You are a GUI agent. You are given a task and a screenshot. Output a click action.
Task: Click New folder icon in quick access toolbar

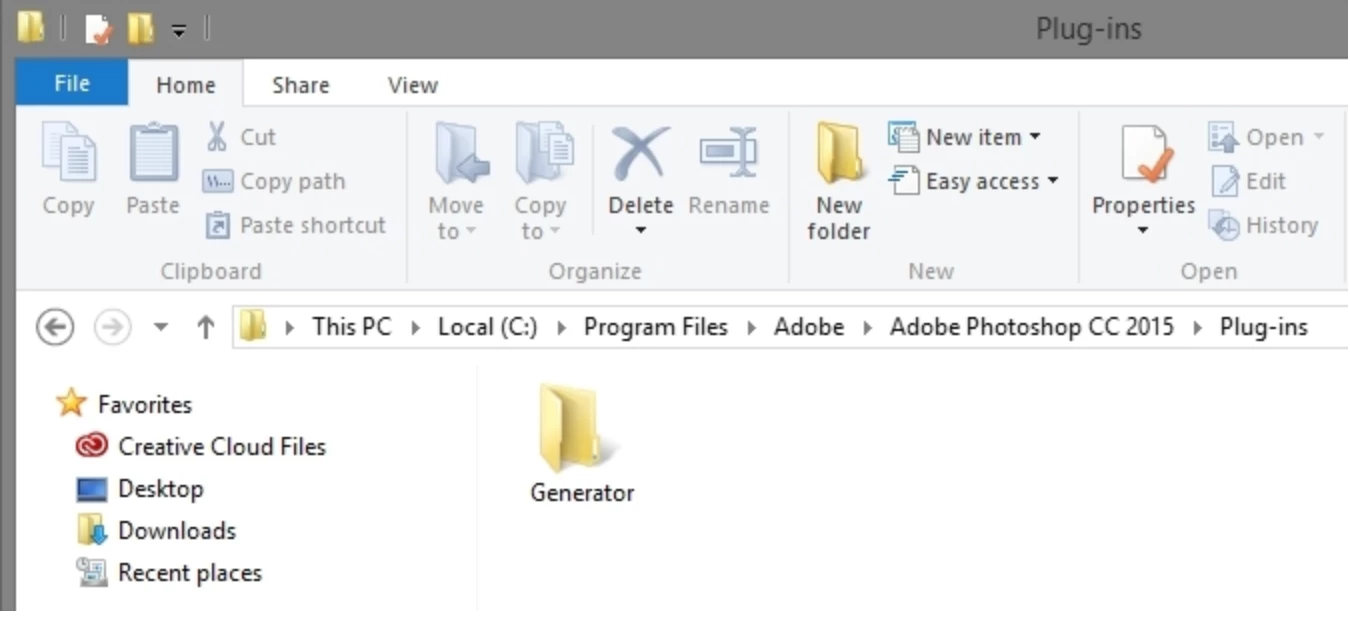pyautogui.click(x=141, y=28)
